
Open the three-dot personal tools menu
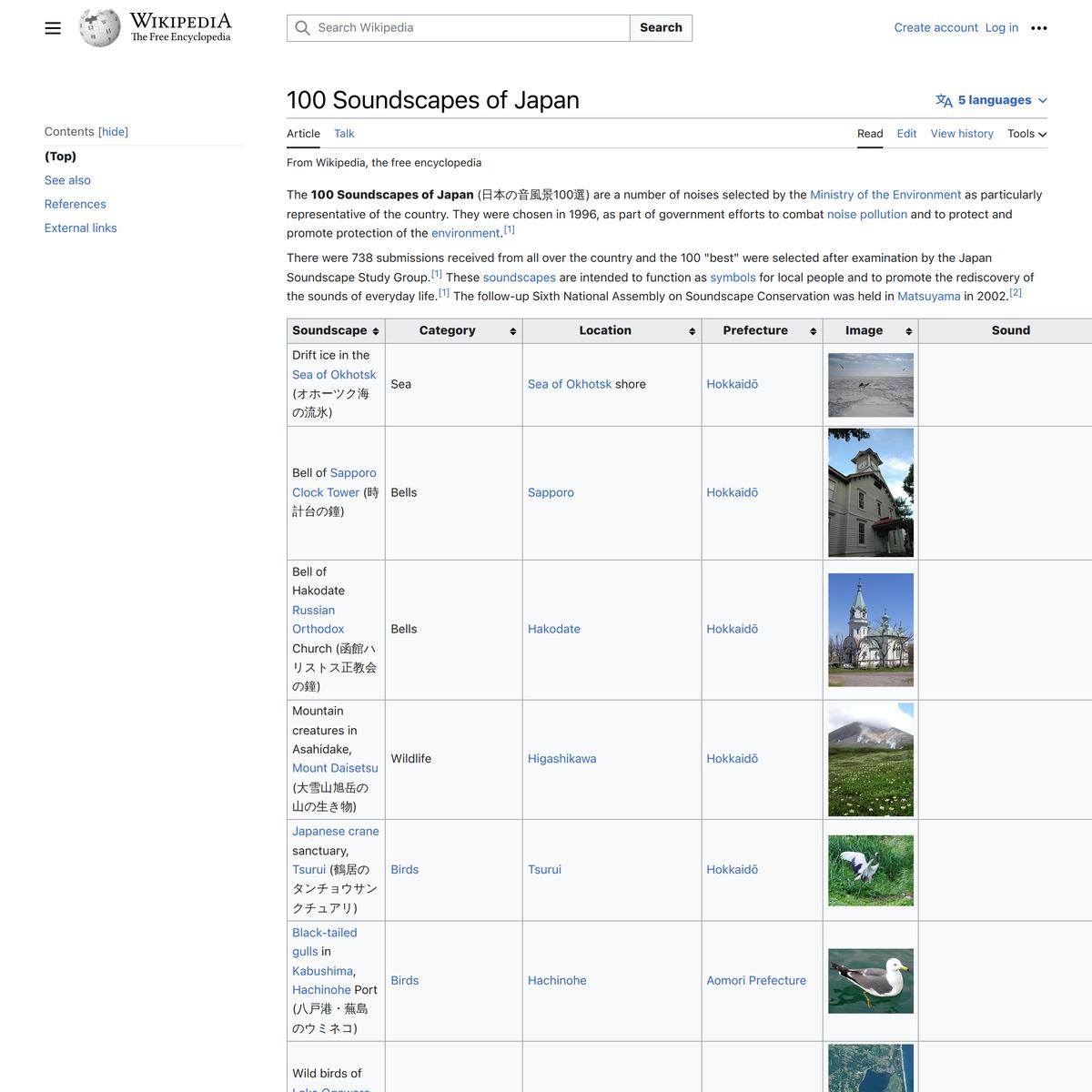[x=1038, y=28]
